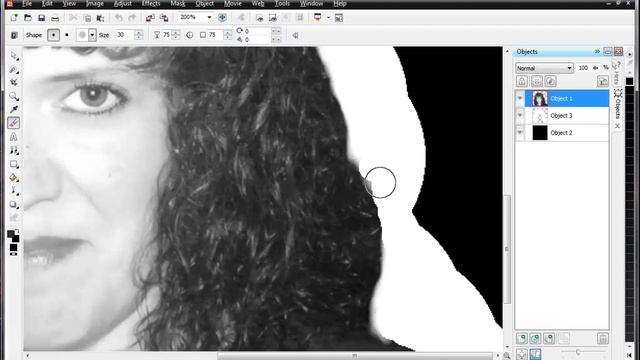This screenshot has width=640, height=360.
Task: Click the nib Size input field showing 30
Action: pyautogui.click(x=124, y=35)
